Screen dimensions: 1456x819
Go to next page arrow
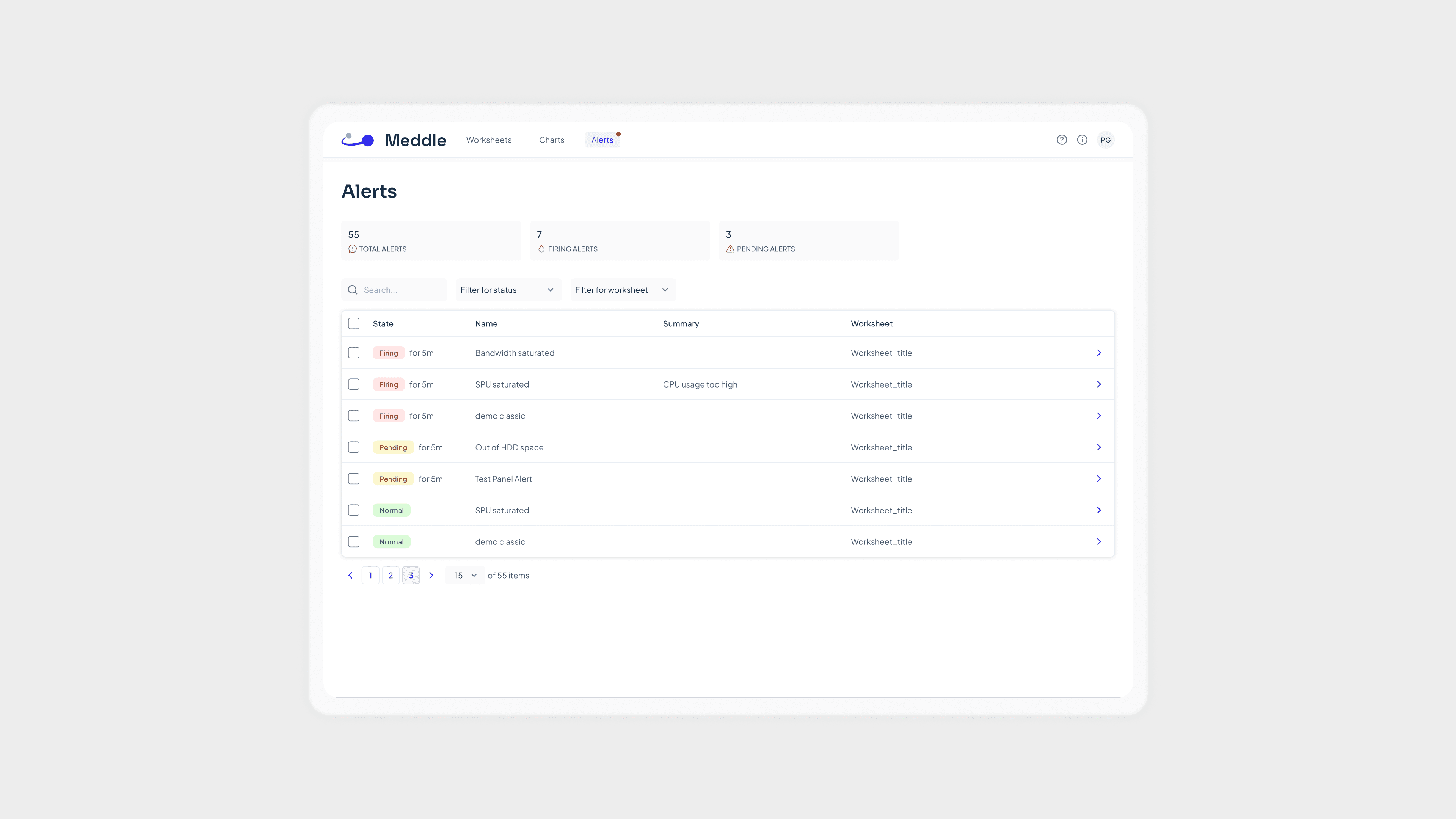[431, 576]
